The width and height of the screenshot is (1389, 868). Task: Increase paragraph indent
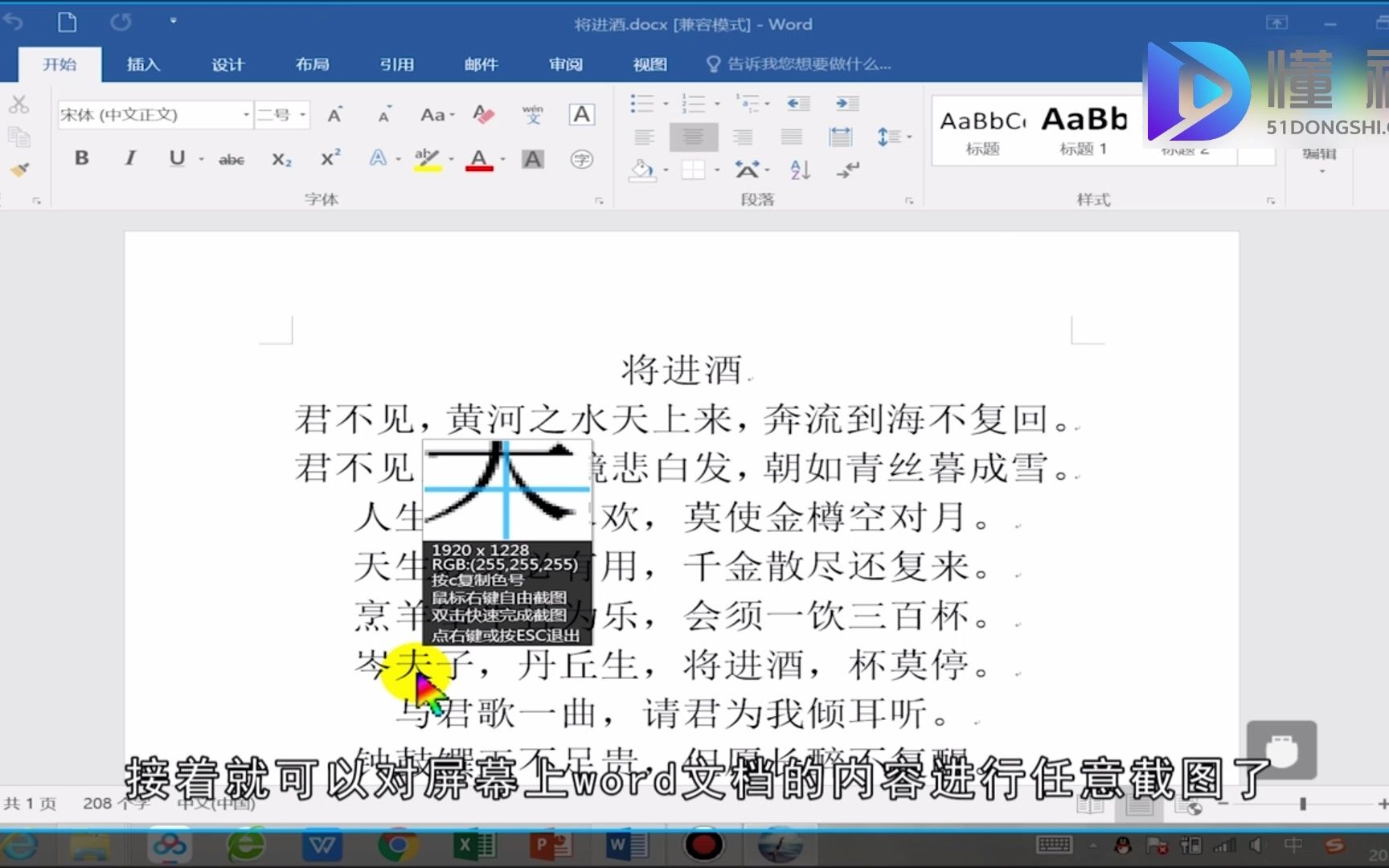pos(847,104)
